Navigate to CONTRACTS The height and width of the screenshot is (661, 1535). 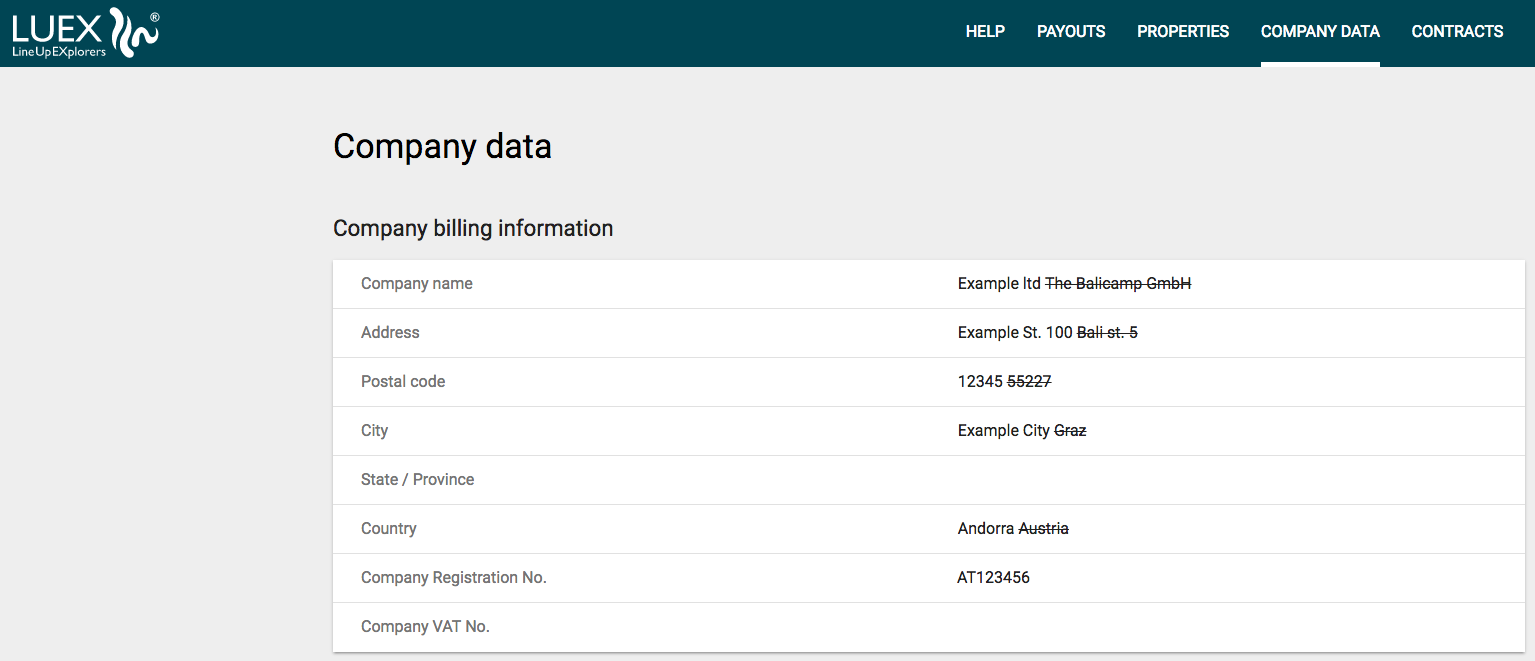point(1457,32)
